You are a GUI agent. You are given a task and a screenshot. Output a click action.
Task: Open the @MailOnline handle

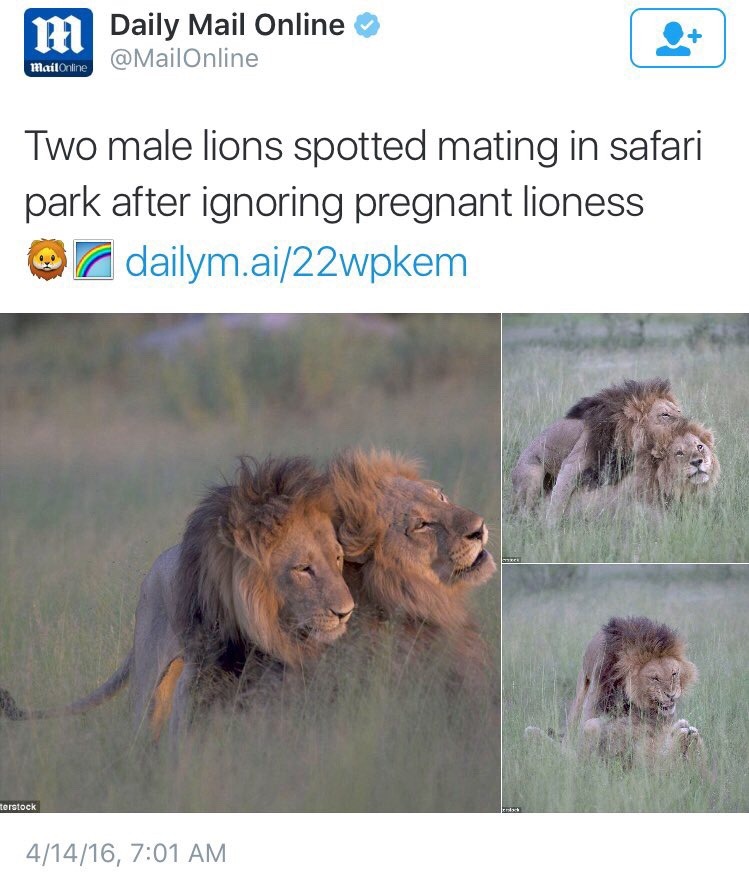pyautogui.click(x=184, y=58)
